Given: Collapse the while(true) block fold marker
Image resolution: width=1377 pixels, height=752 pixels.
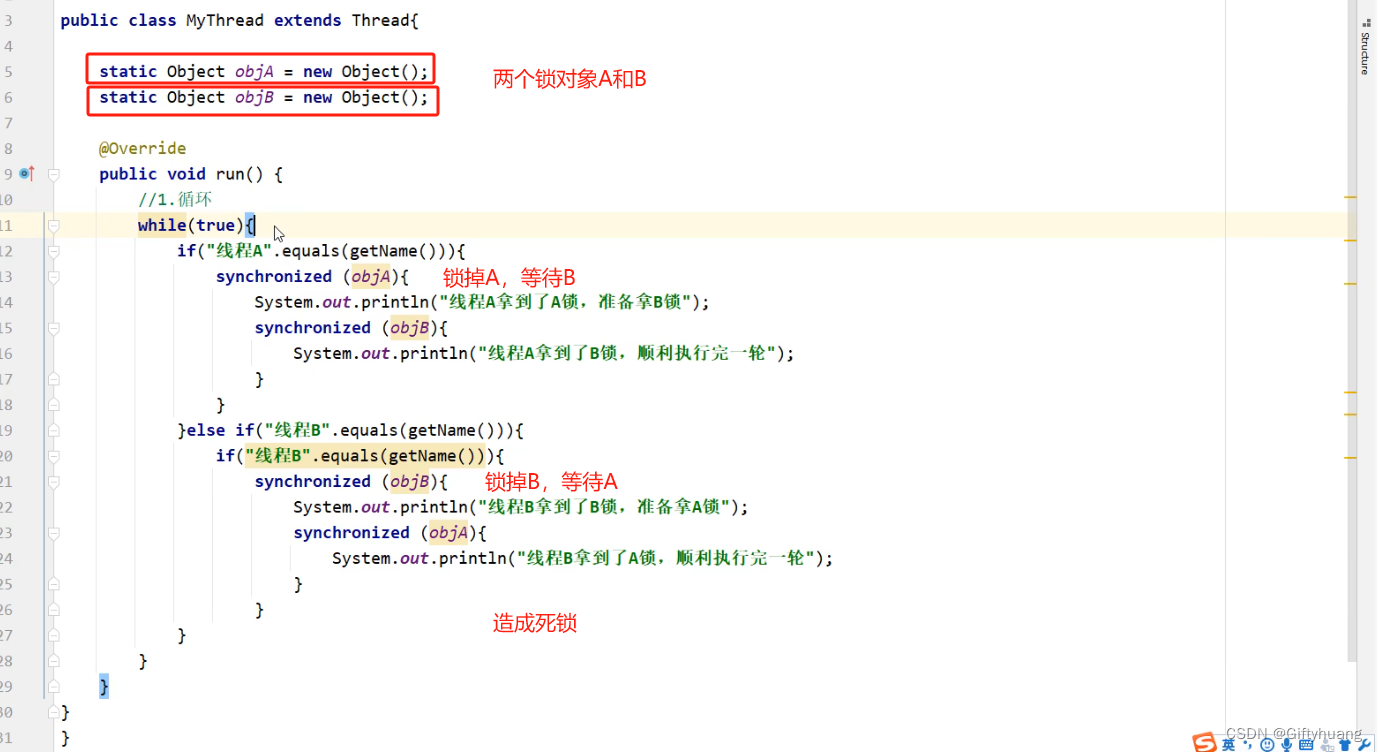Looking at the screenshot, I should (54, 226).
